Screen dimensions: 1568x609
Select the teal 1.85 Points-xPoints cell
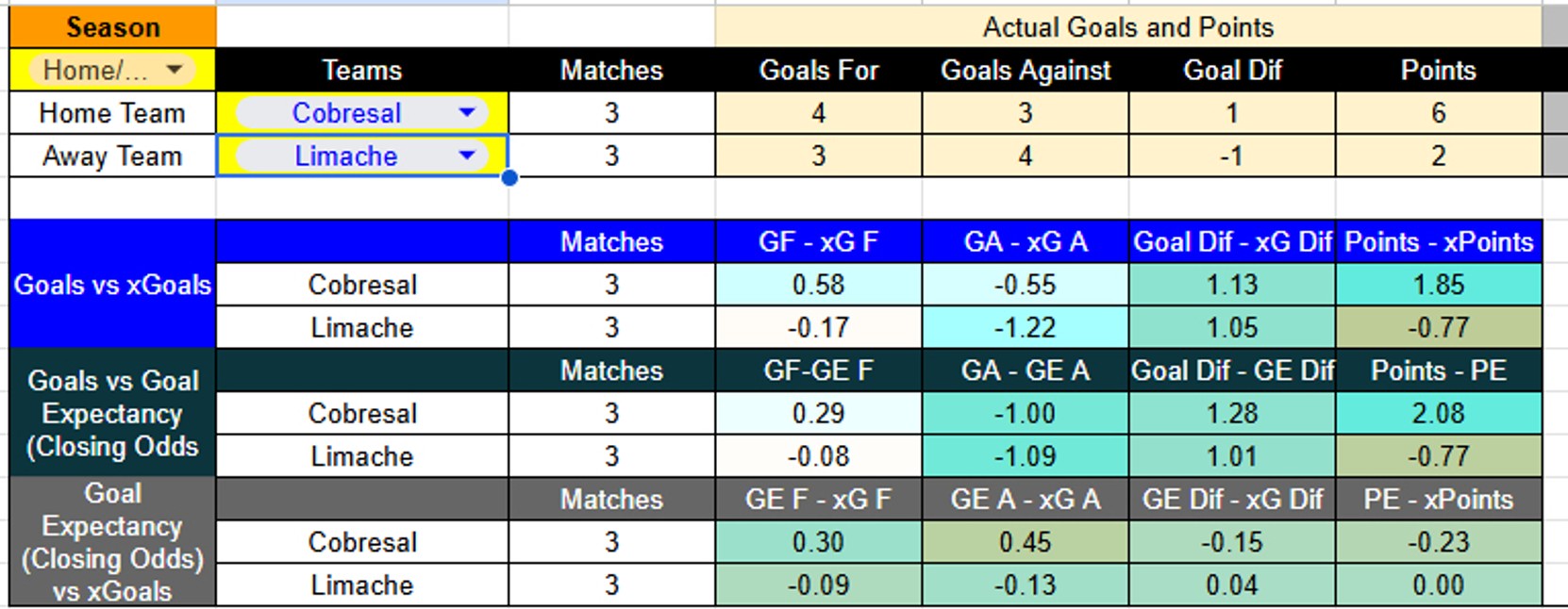tap(1436, 285)
